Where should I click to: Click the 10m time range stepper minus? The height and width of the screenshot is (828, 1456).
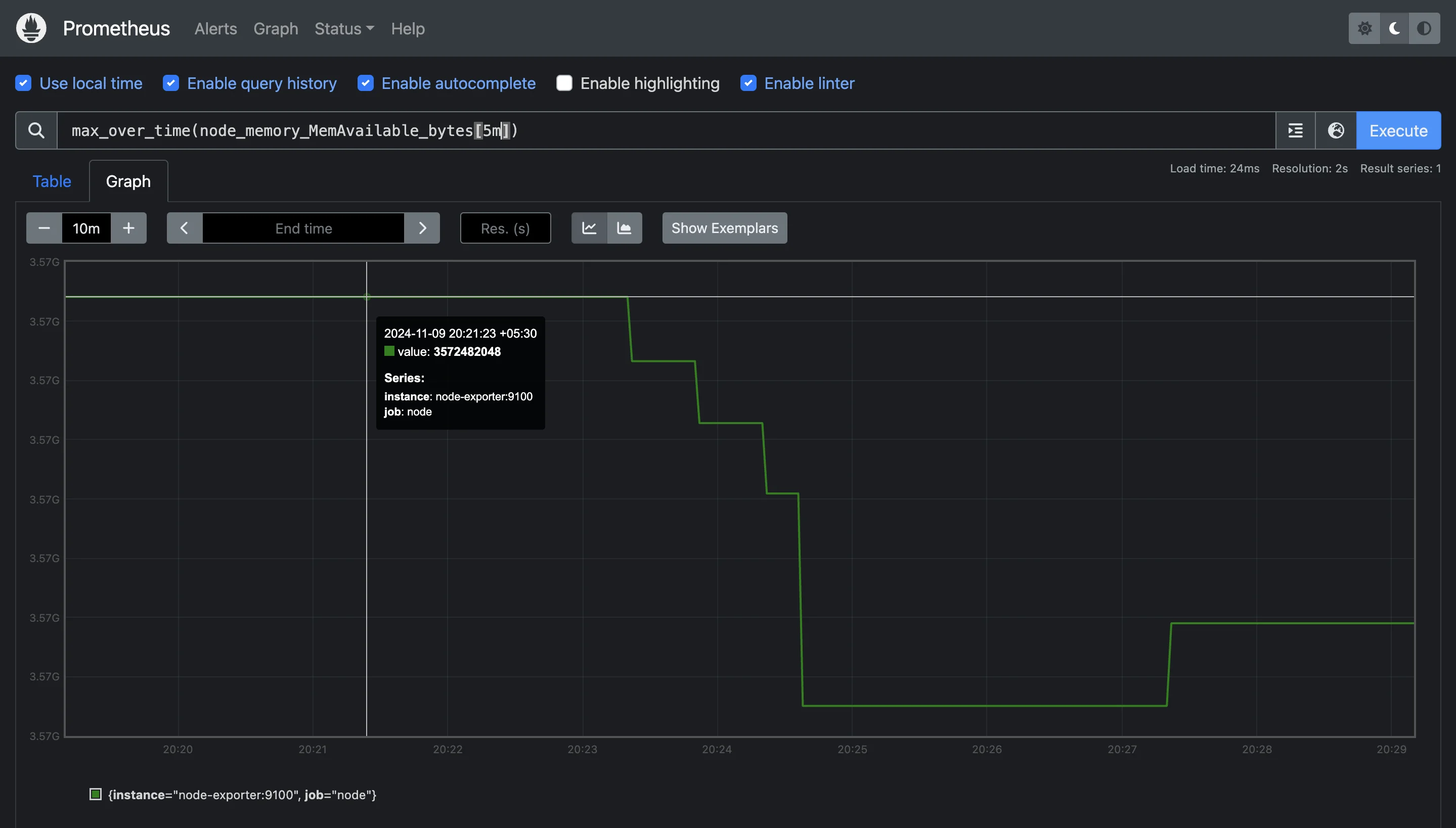[43, 227]
